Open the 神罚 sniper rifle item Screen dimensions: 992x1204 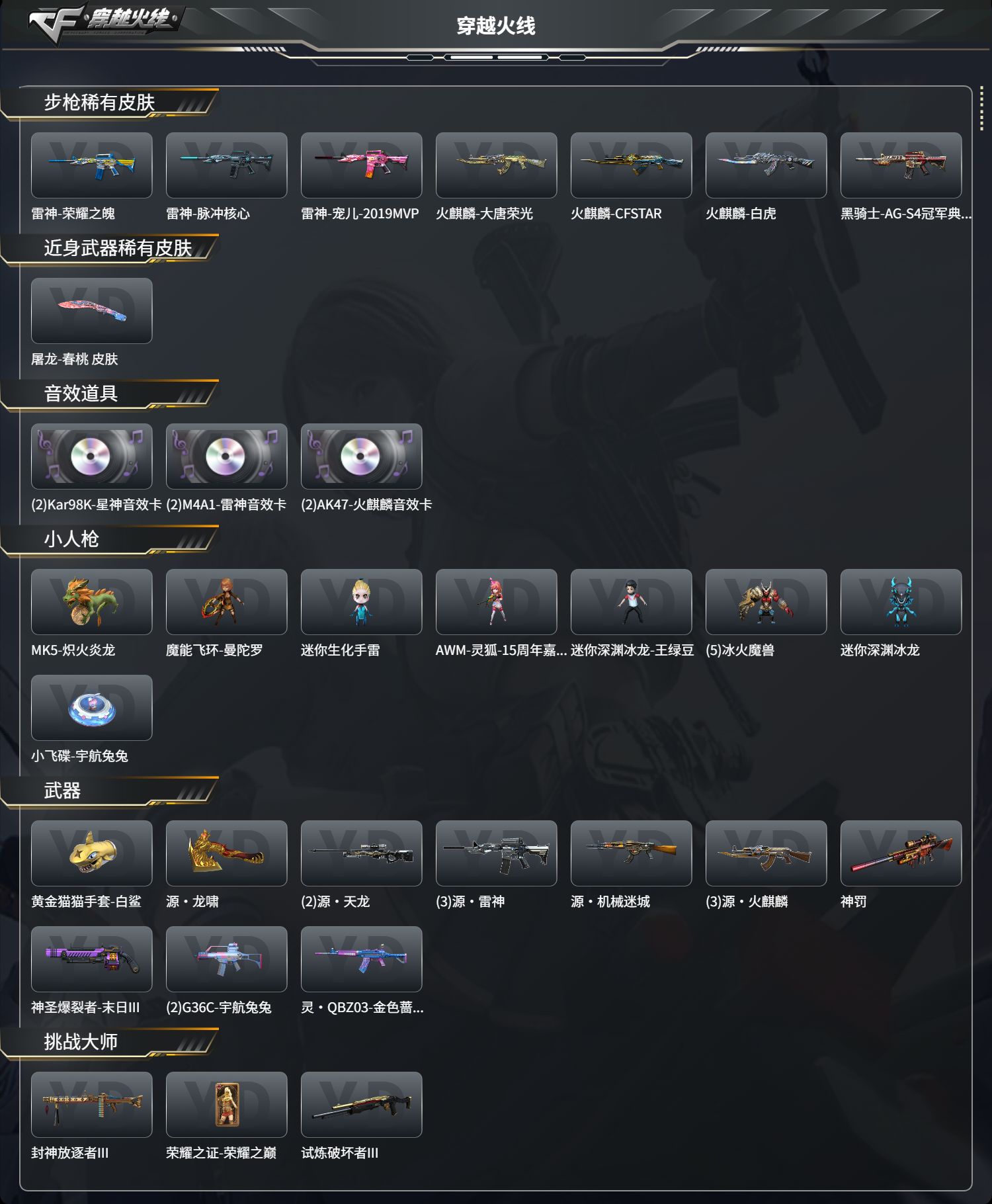coord(901,853)
